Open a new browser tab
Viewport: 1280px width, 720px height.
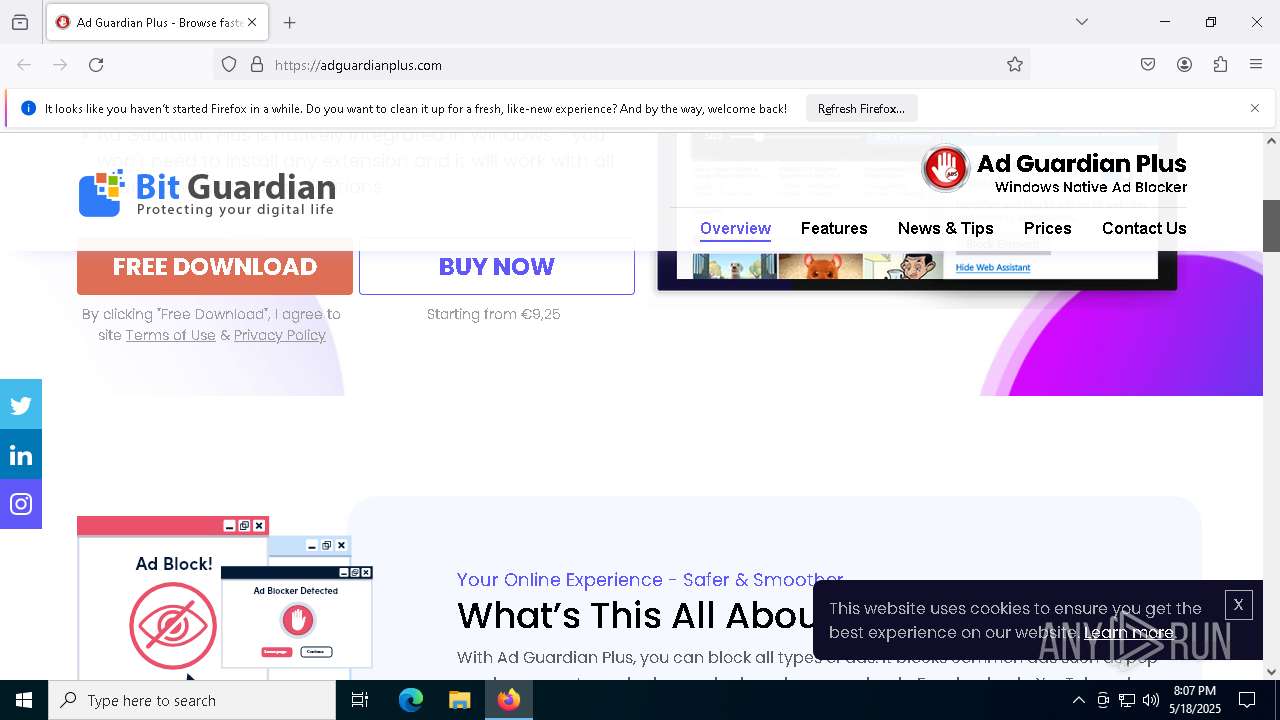[x=290, y=22]
